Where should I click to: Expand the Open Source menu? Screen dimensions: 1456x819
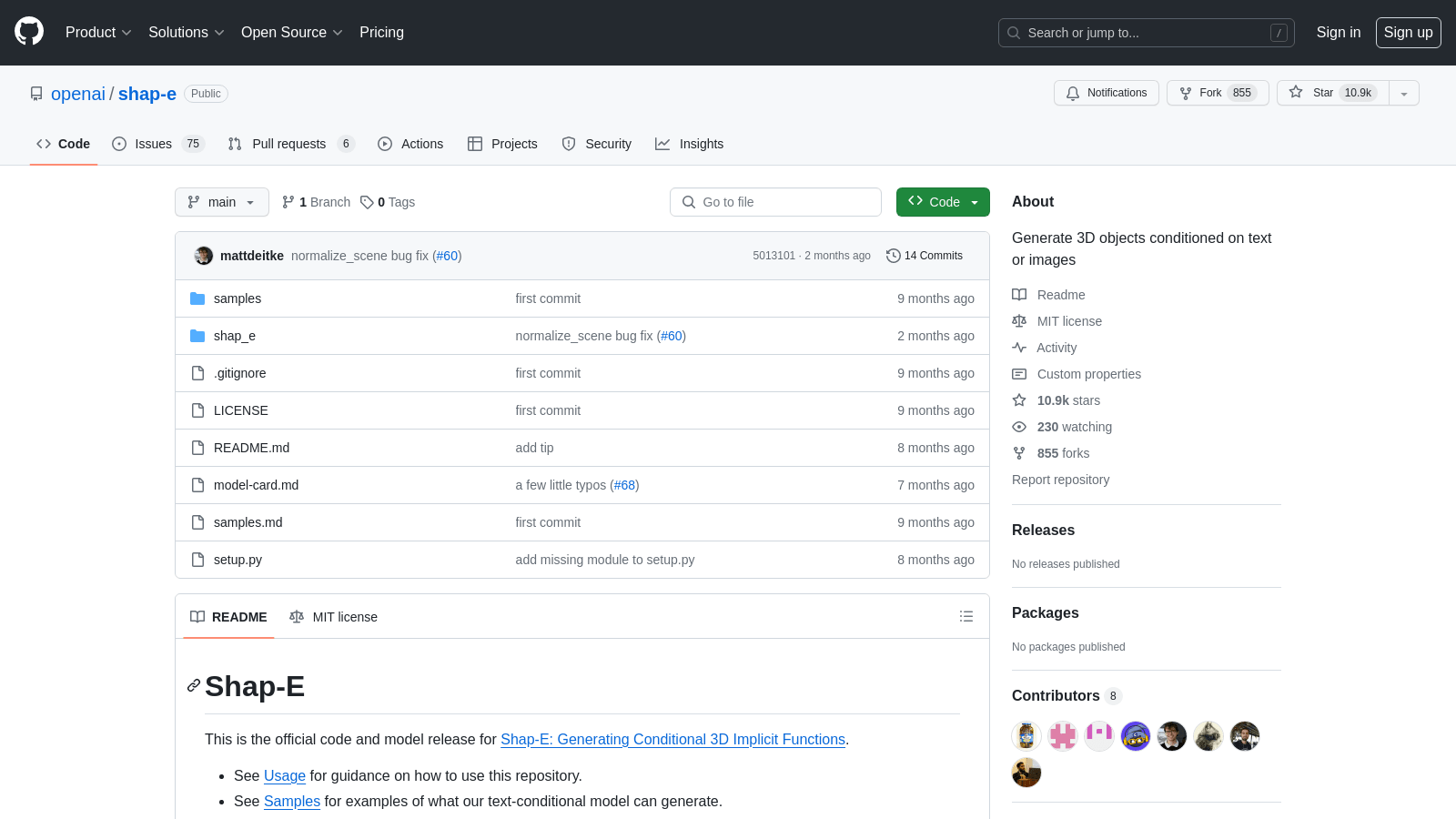click(292, 32)
